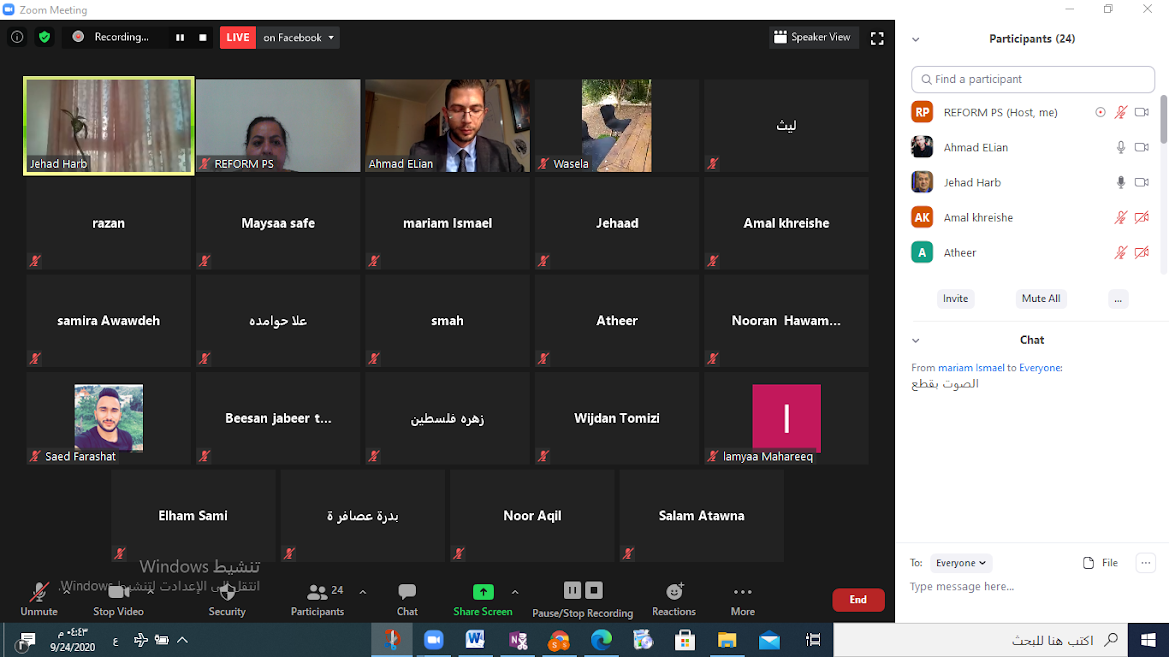Collapse the Chat panel chevron
Screen dimensions: 1169x657
pos(915,340)
